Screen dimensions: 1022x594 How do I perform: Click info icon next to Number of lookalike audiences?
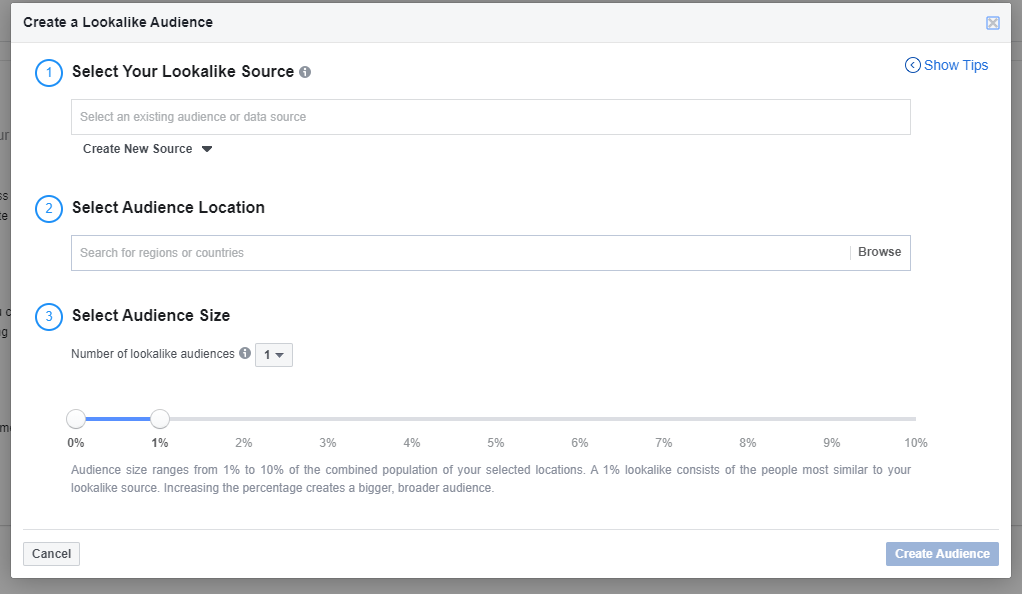(245, 353)
